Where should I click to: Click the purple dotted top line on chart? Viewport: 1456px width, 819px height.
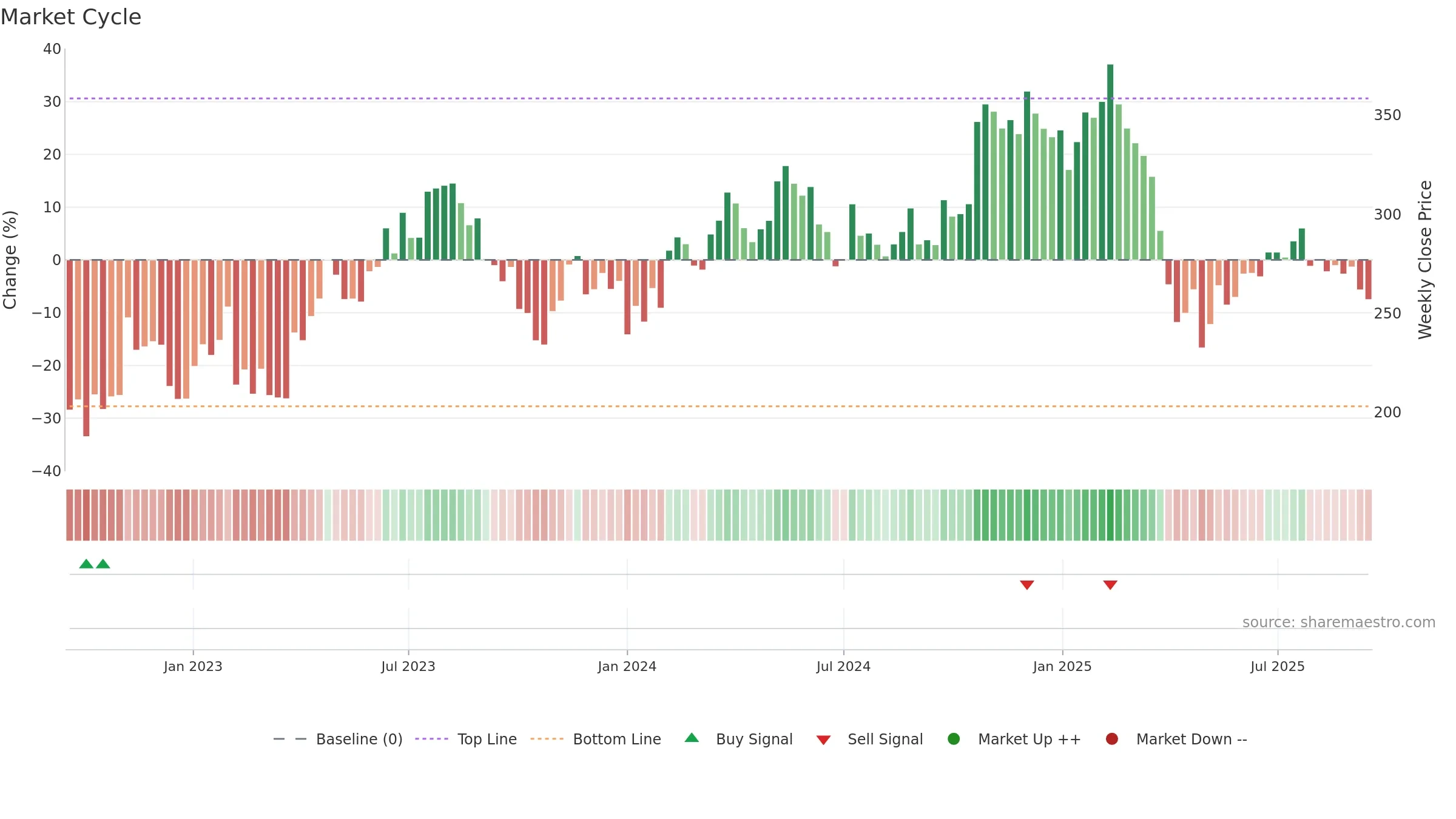719,98
